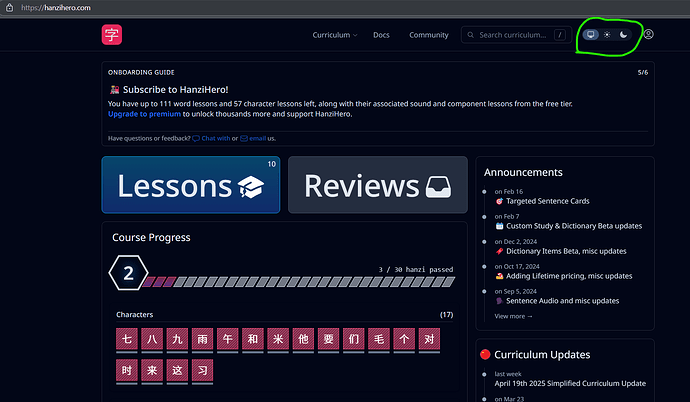Start the Lessons button
Viewport: 690px width, 402px height.
(191, 185)
